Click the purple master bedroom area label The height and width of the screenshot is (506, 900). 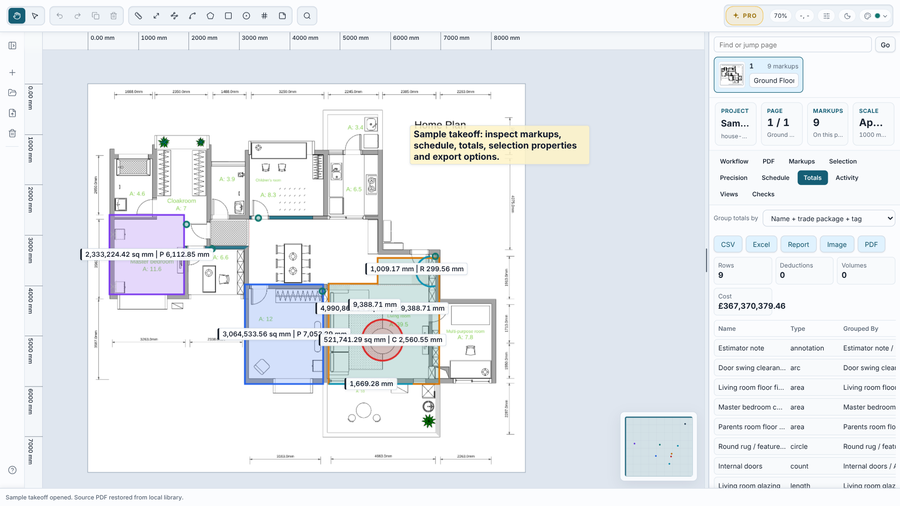coord(146,254)
